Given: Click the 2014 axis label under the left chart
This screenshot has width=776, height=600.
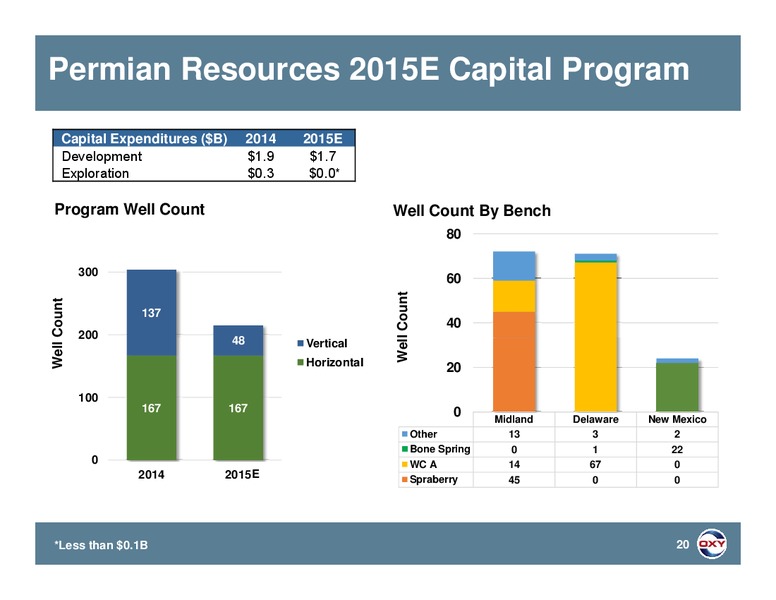Looking at the screenshot, I should click(151, 475).
